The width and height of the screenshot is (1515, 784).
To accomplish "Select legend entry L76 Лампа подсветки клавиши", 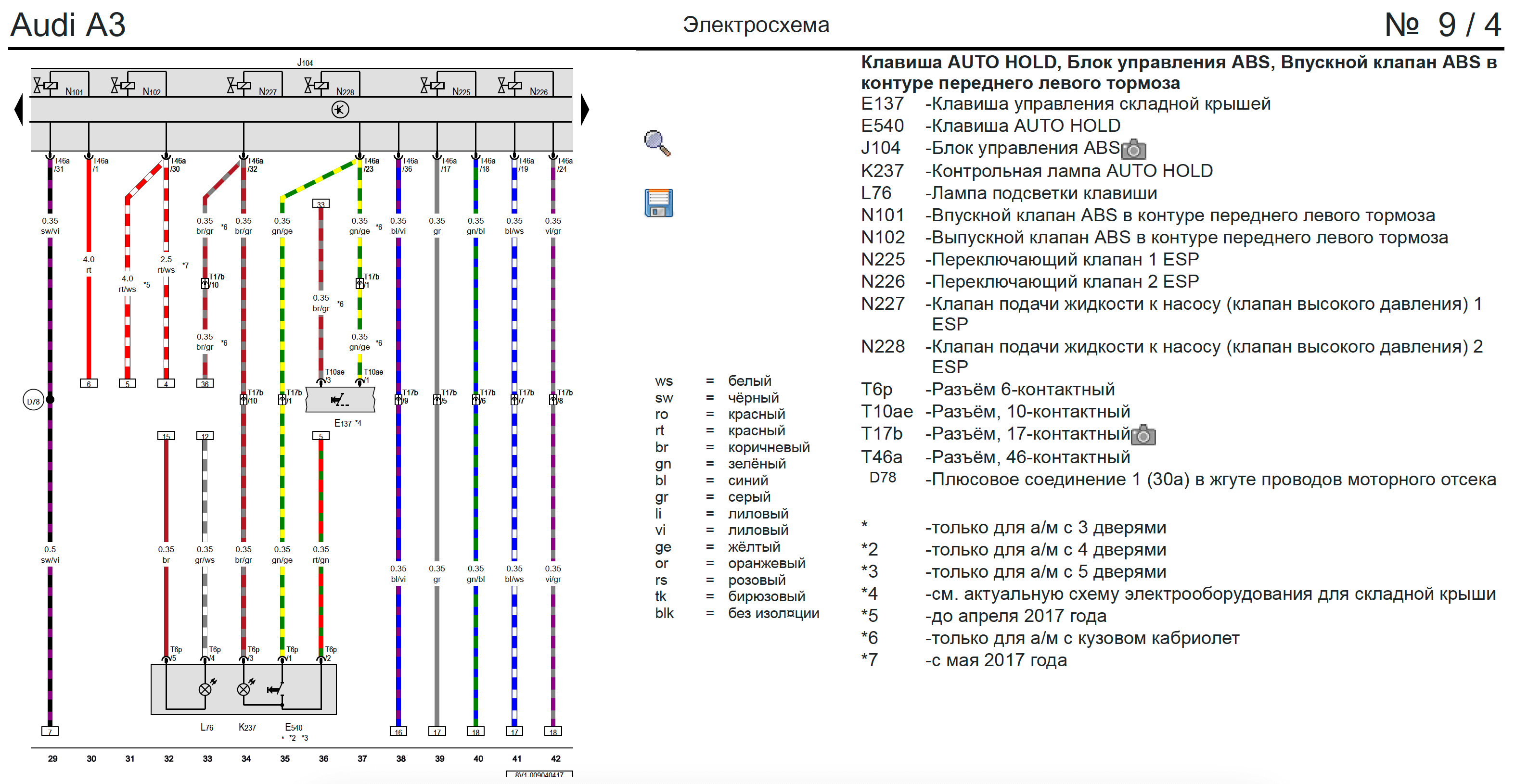I will tap(1009, 193).
